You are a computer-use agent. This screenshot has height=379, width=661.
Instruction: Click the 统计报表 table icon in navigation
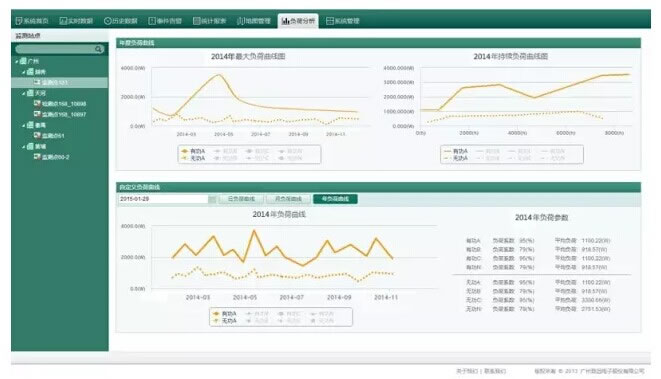(x=196, y=21)
